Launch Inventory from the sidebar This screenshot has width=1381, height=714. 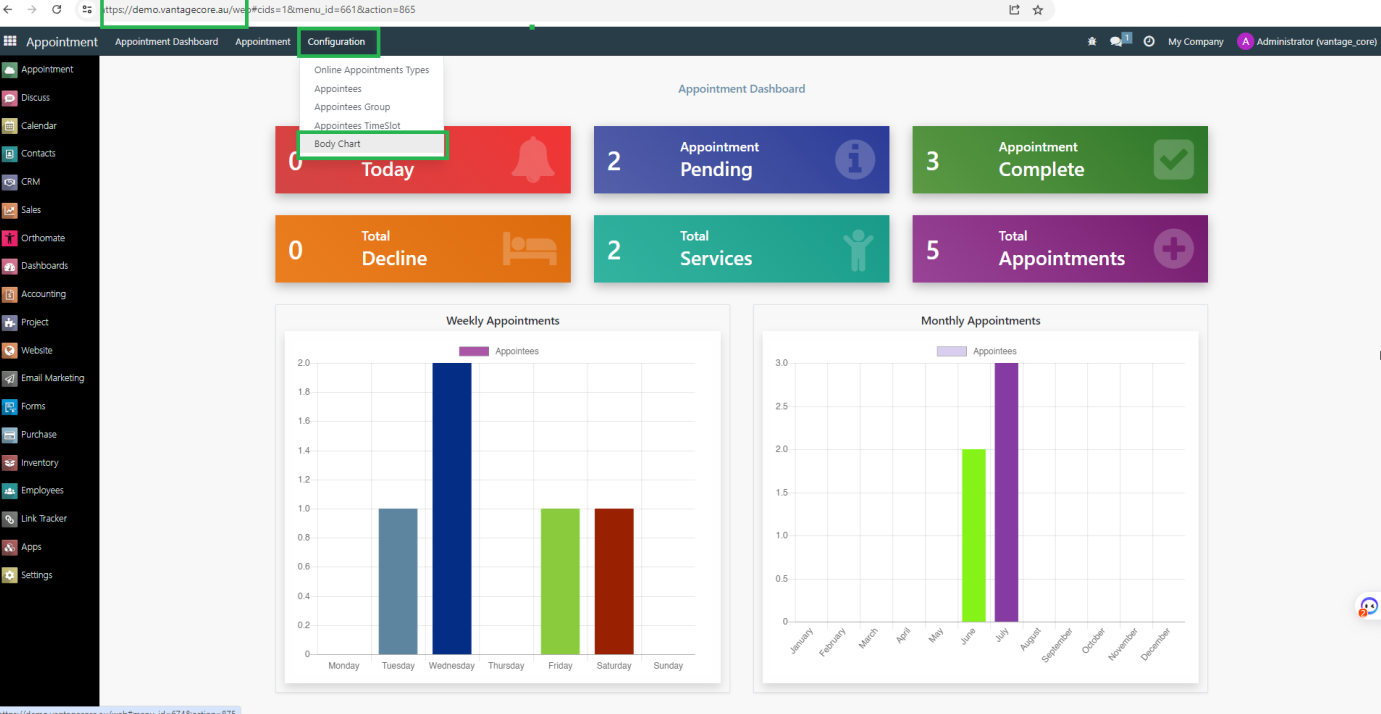(x=39, y=463)
